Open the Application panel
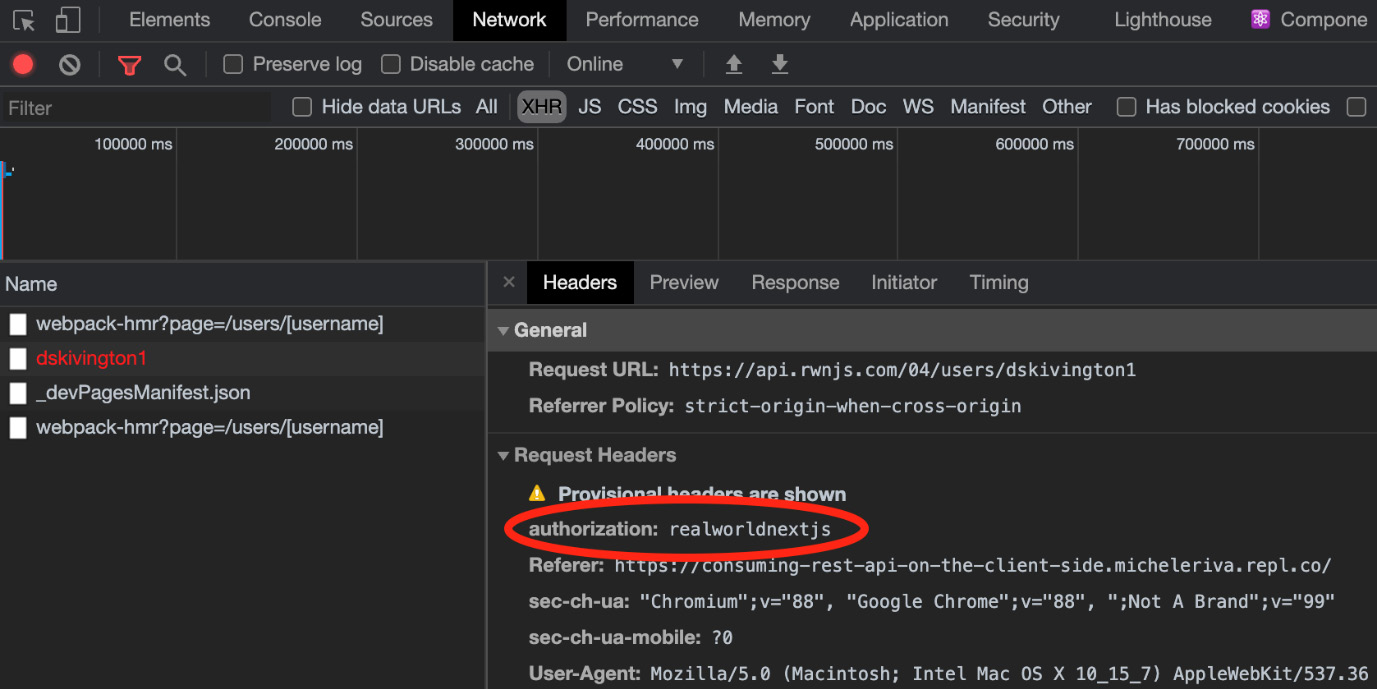The height and width of the screenshot is (689, 1377). pyautogui.click(x=898, y=19)
